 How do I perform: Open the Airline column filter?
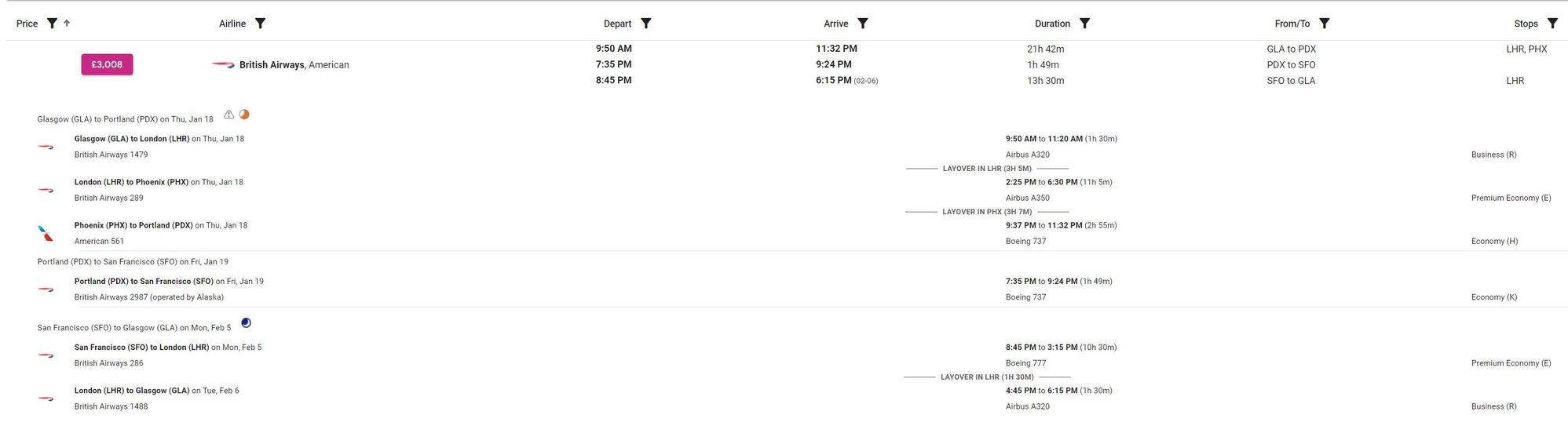click(261, 24)
